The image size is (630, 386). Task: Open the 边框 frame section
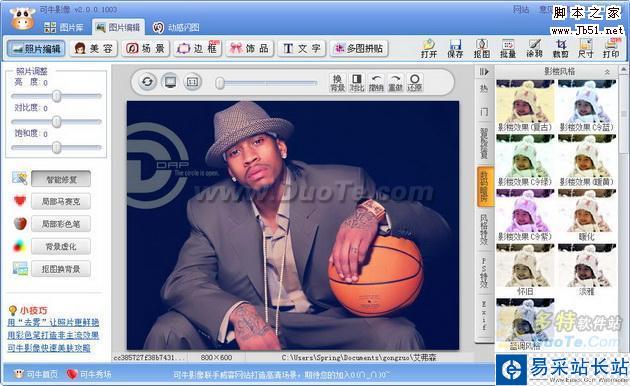click(x=198, y=49)
